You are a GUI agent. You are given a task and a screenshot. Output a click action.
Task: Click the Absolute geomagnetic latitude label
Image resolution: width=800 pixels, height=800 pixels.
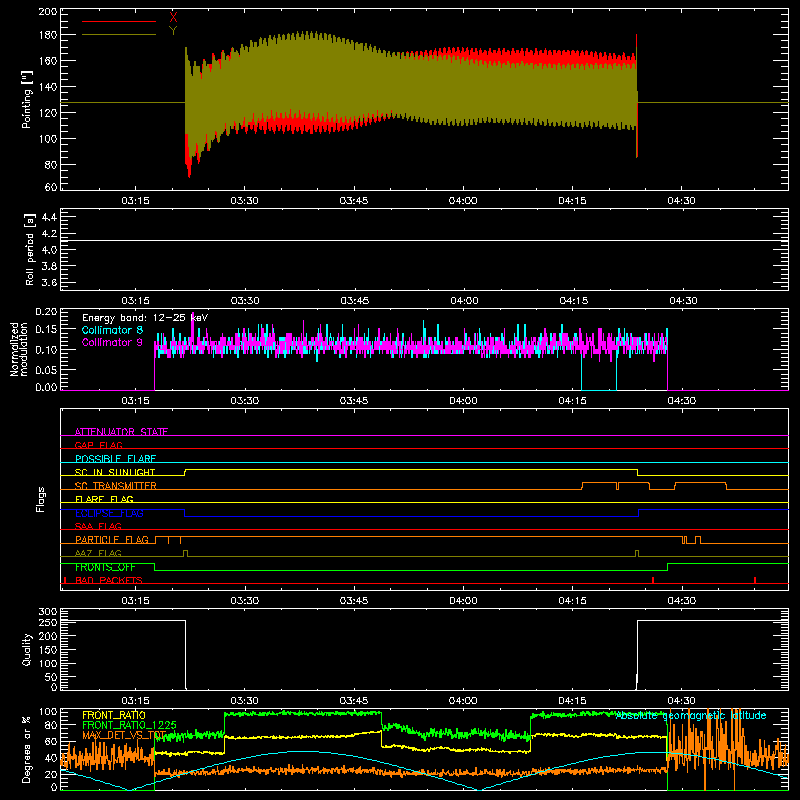691,715
